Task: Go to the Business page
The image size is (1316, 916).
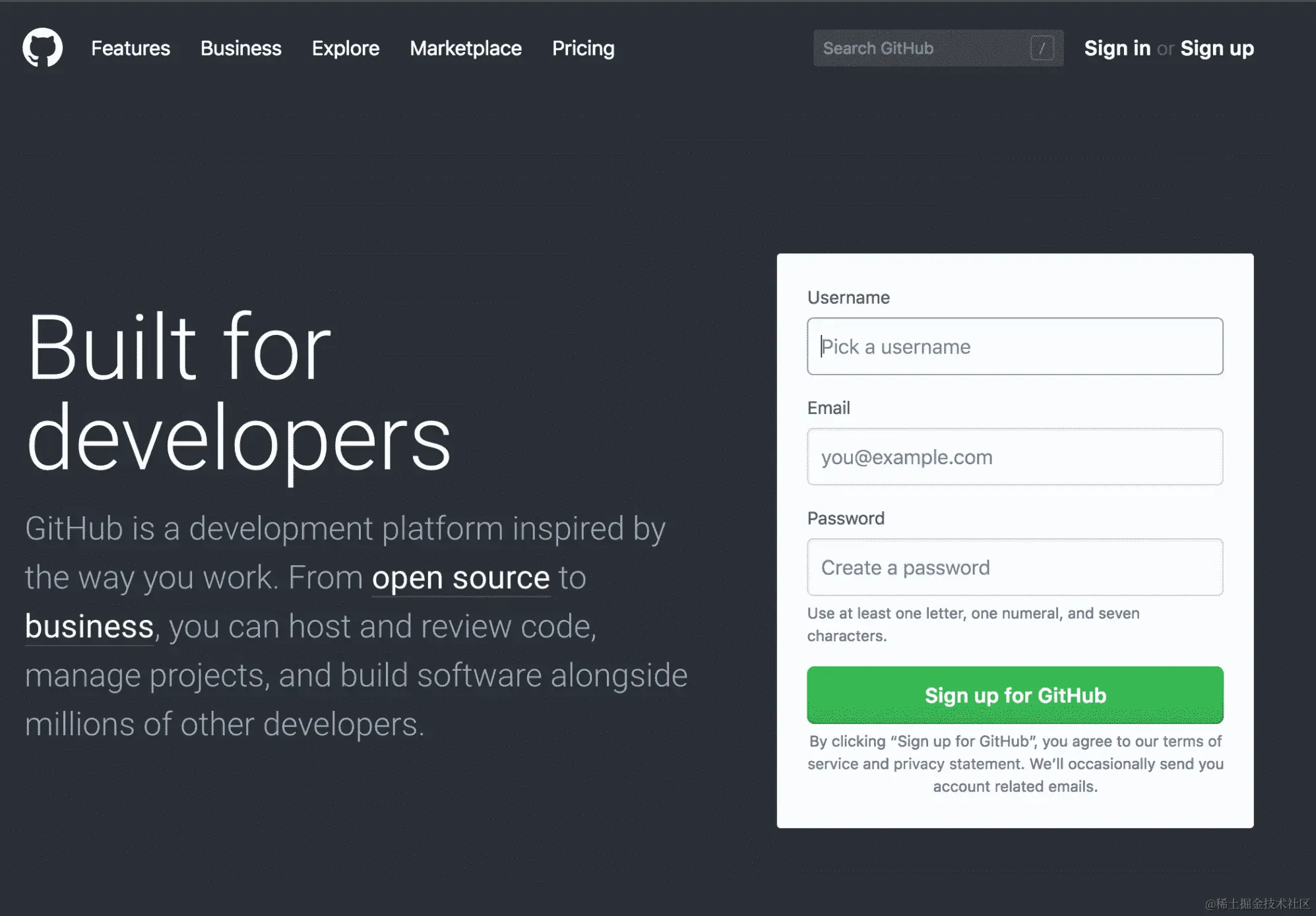Action: [241, 48]
